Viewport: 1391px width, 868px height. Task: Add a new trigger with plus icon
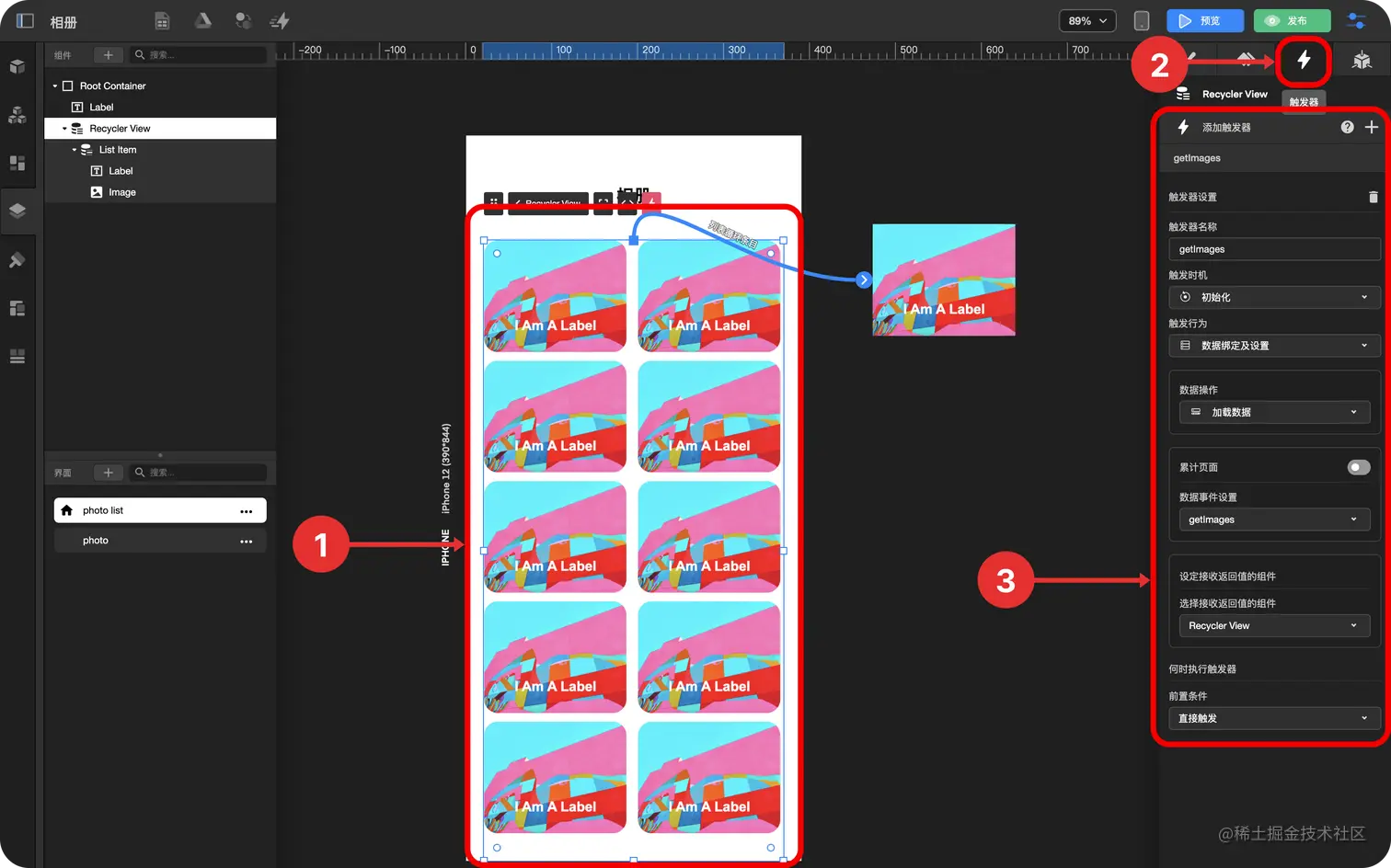[x=1371, y=127]
